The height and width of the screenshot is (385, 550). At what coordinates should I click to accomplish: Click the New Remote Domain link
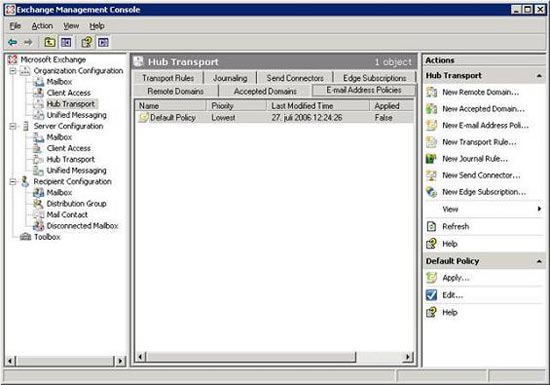[481, 92]
